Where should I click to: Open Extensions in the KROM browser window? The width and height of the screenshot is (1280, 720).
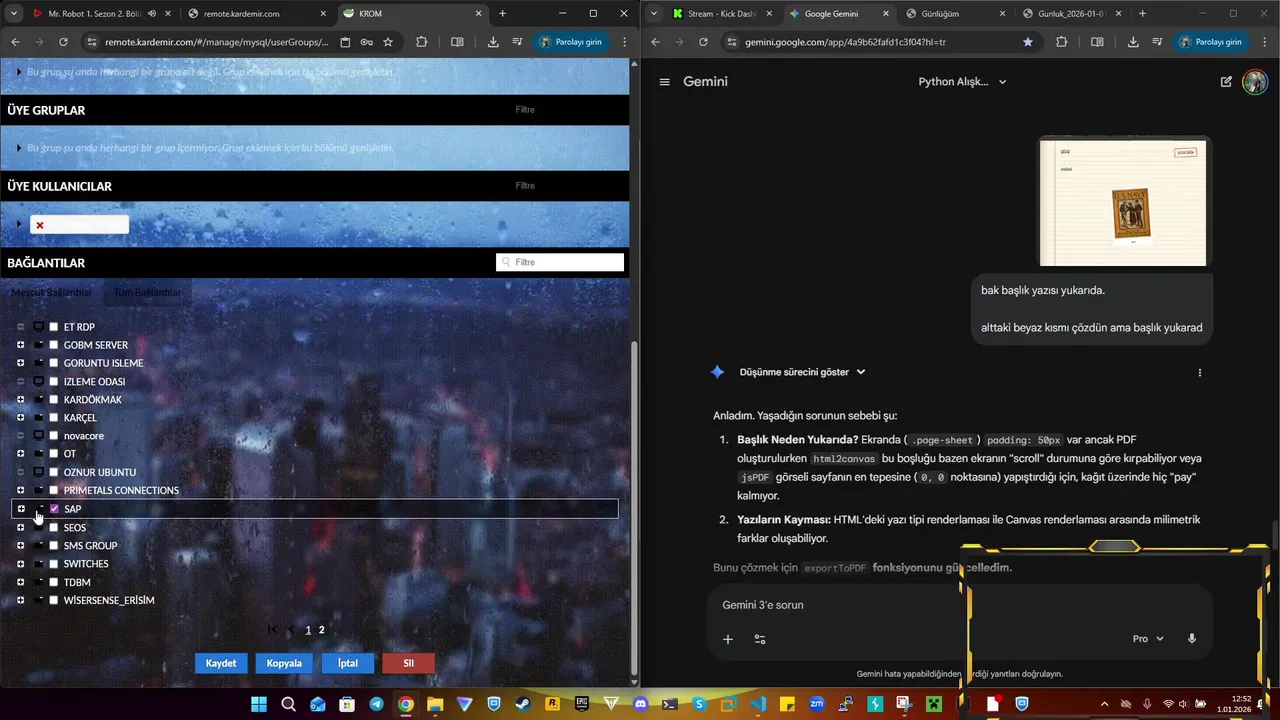point(421,42)
